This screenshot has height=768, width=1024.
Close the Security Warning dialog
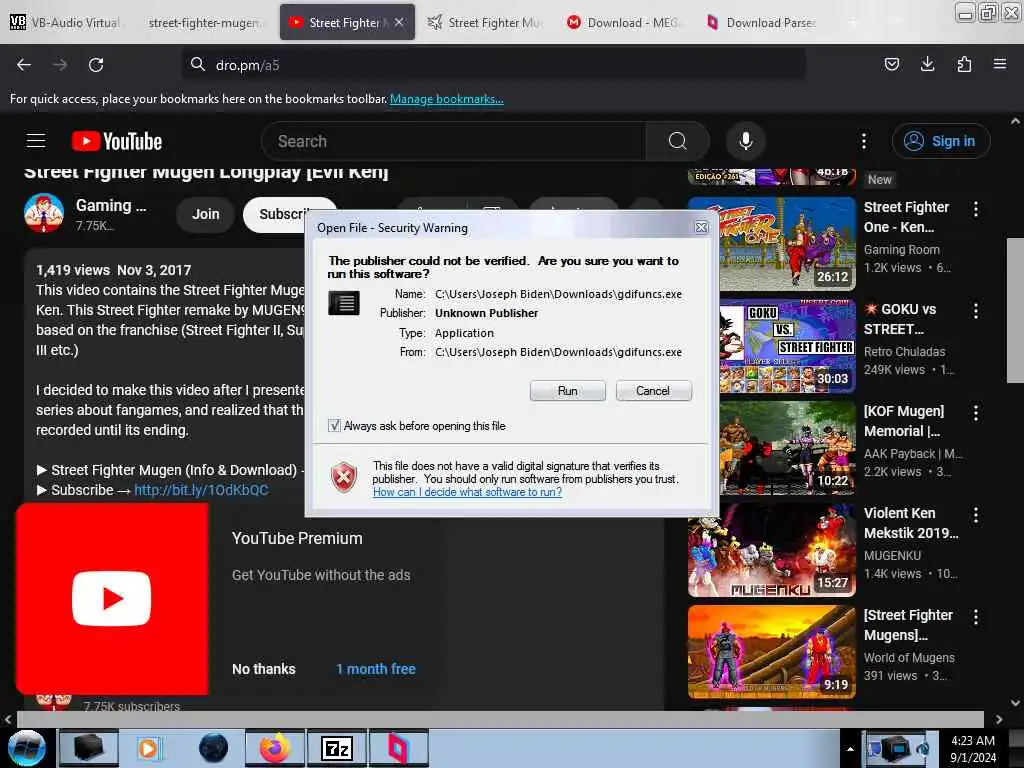click(701, 227)
